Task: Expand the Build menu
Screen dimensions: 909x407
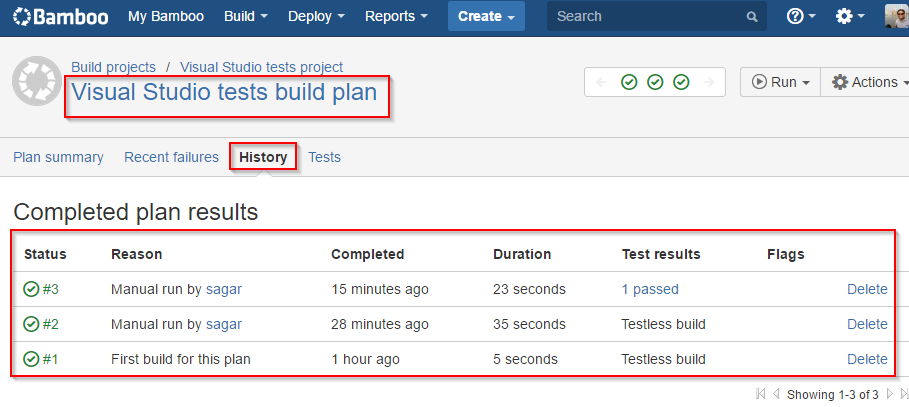Action: (x=246, y=16)
